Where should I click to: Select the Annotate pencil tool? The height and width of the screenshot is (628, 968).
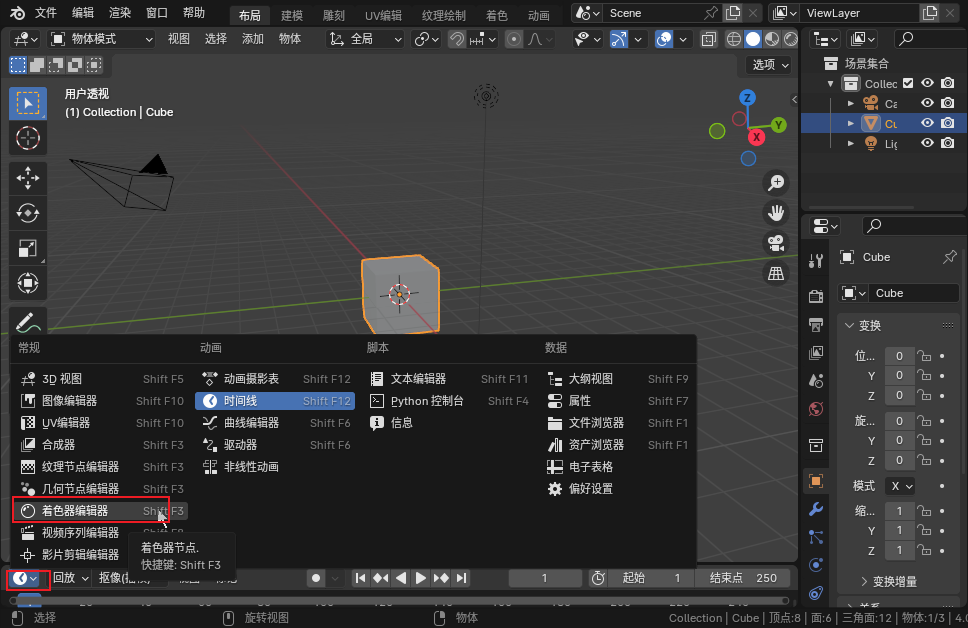click(x=28, y=323)
